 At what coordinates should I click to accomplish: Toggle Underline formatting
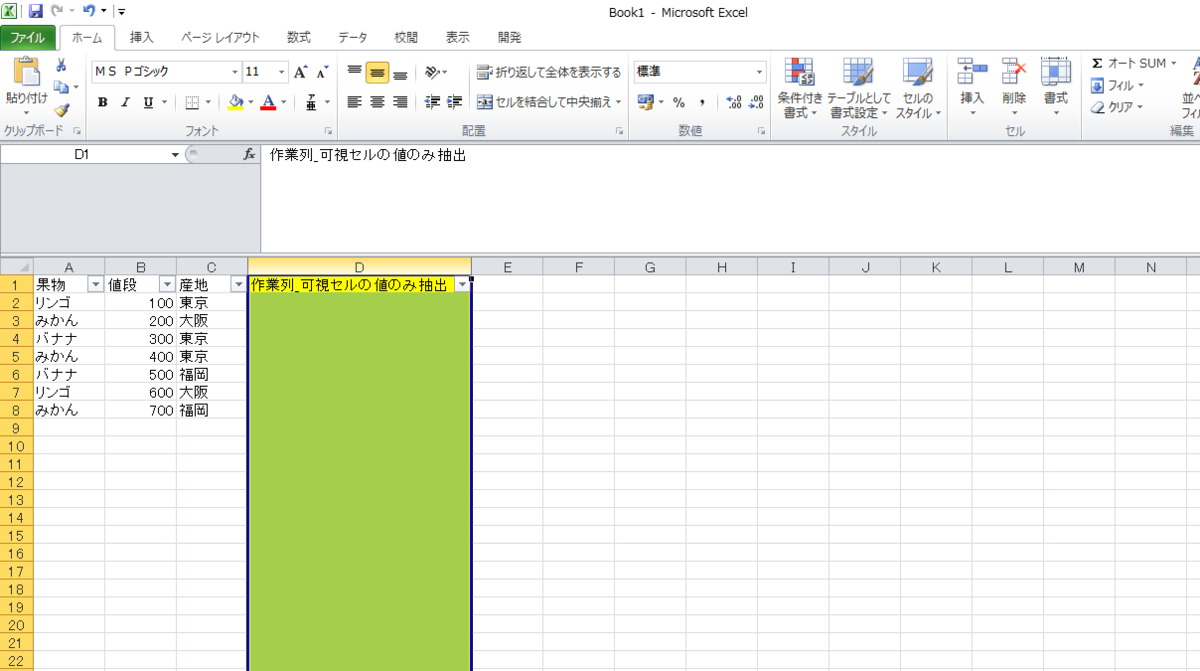[x=148, y=102]
